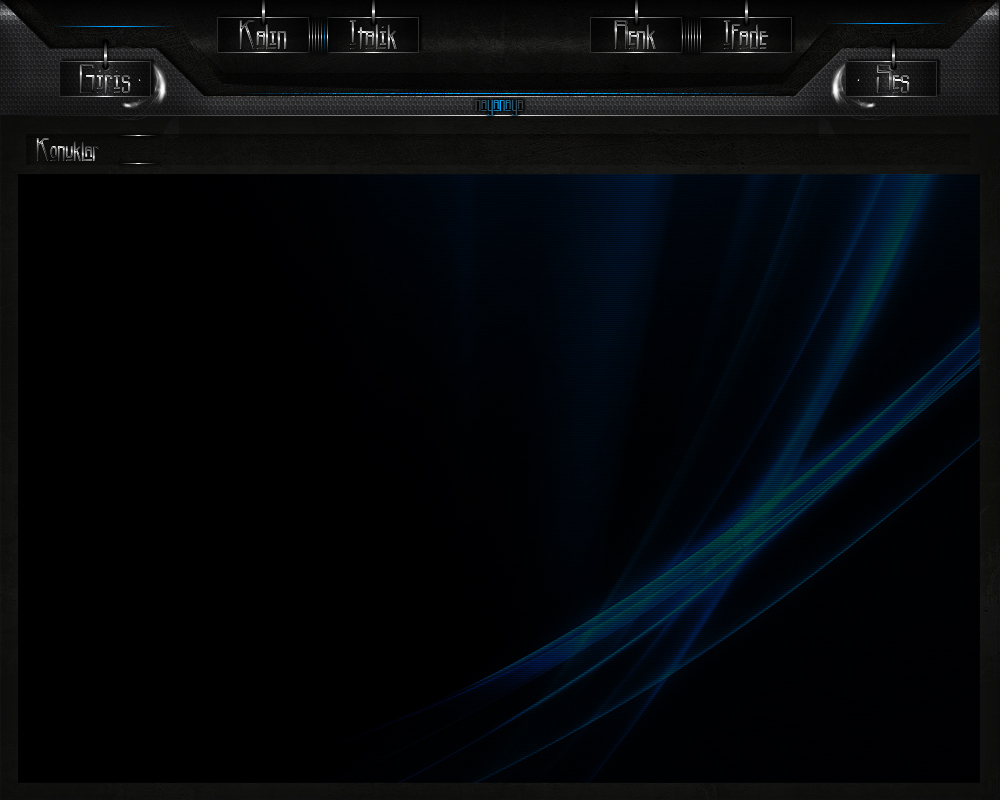Toggle İtalik text formatting

coord(373,36)
